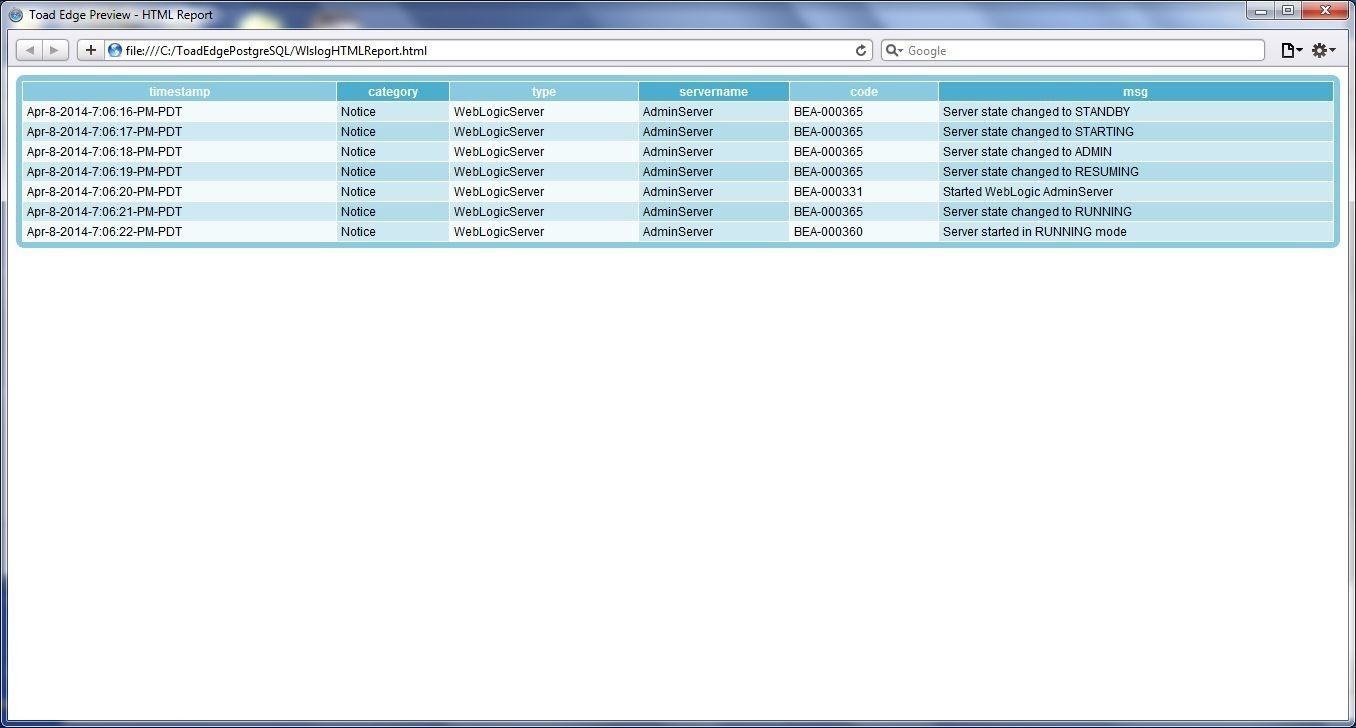
Task: Click AdminServer in the 7:06:22 row
Action: click(x=678, y=232)
